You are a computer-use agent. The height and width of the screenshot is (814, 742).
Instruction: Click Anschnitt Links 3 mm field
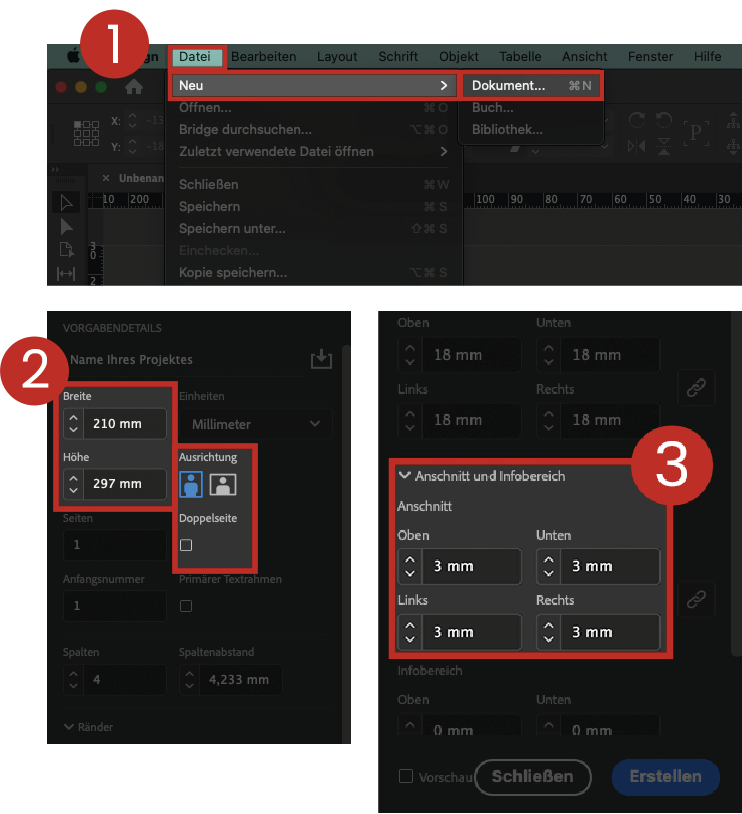coord(471,632)
